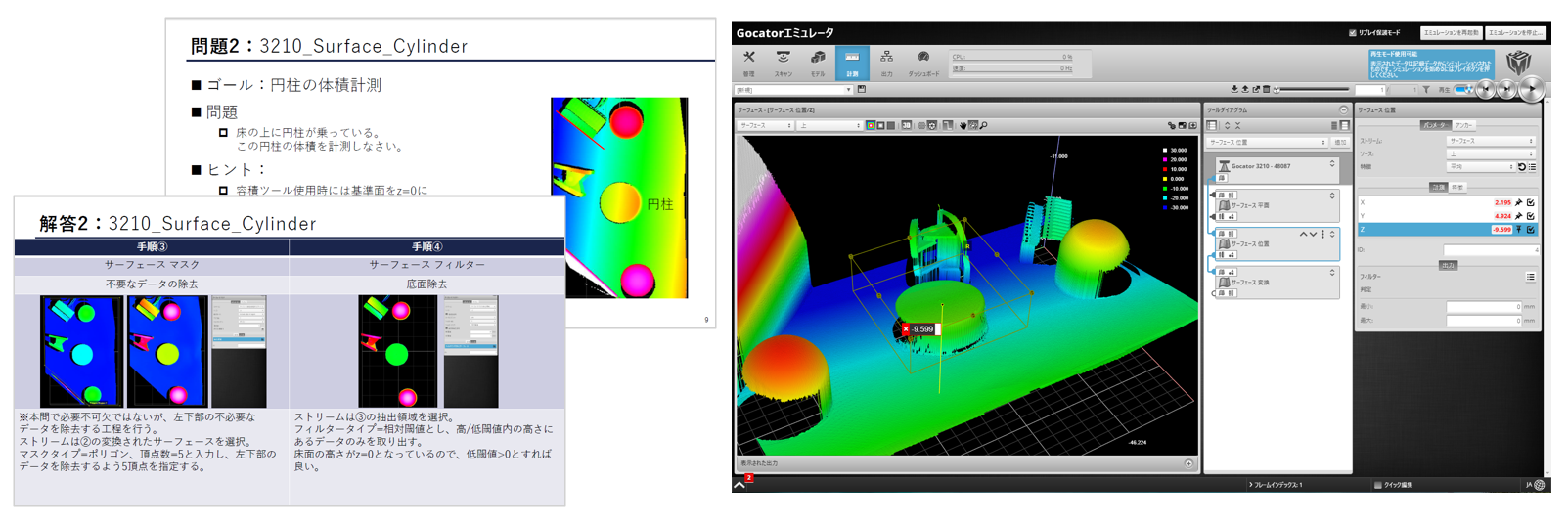
Task: Switch to the 計測 measurements tab
Action: point(1438,187)
